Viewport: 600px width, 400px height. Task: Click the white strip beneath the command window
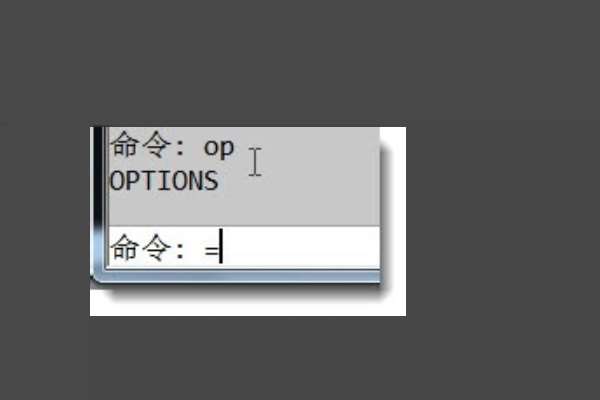tap(248, 308)
